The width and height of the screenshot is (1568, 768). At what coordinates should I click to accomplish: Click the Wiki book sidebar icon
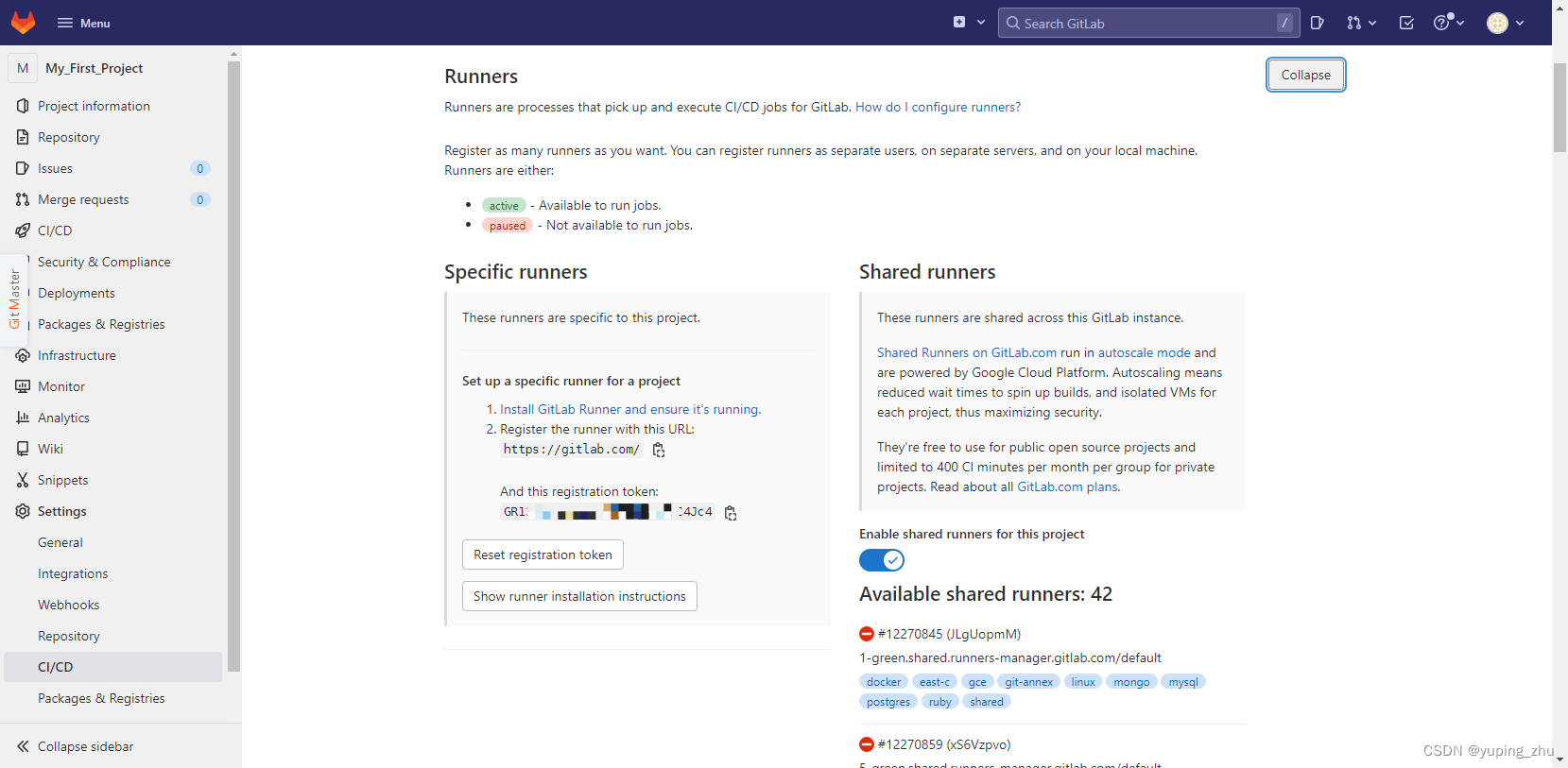tap(23, 449)
